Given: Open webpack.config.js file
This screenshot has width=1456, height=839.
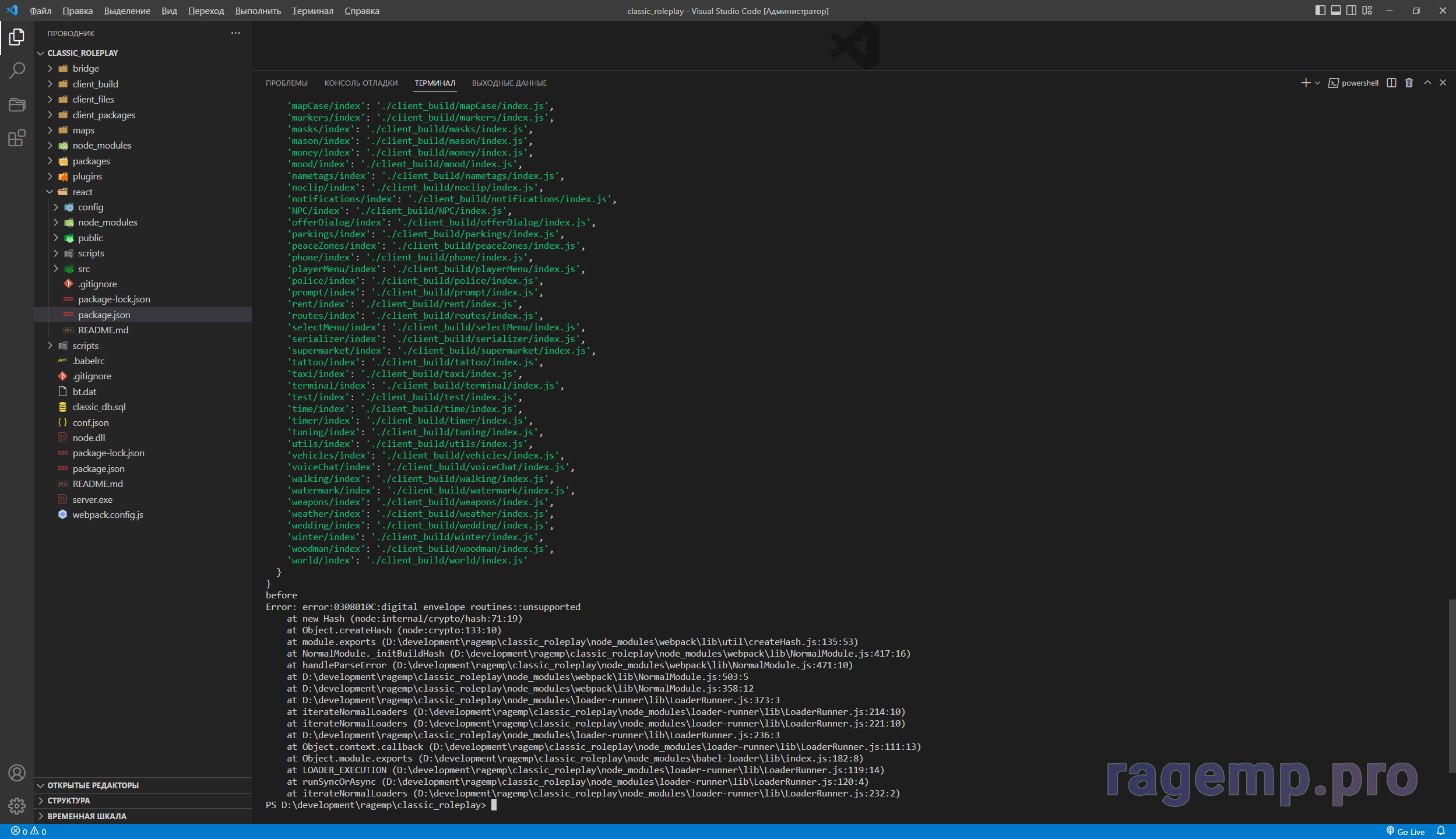Looking at the screenshot, I should pos(143,514).
